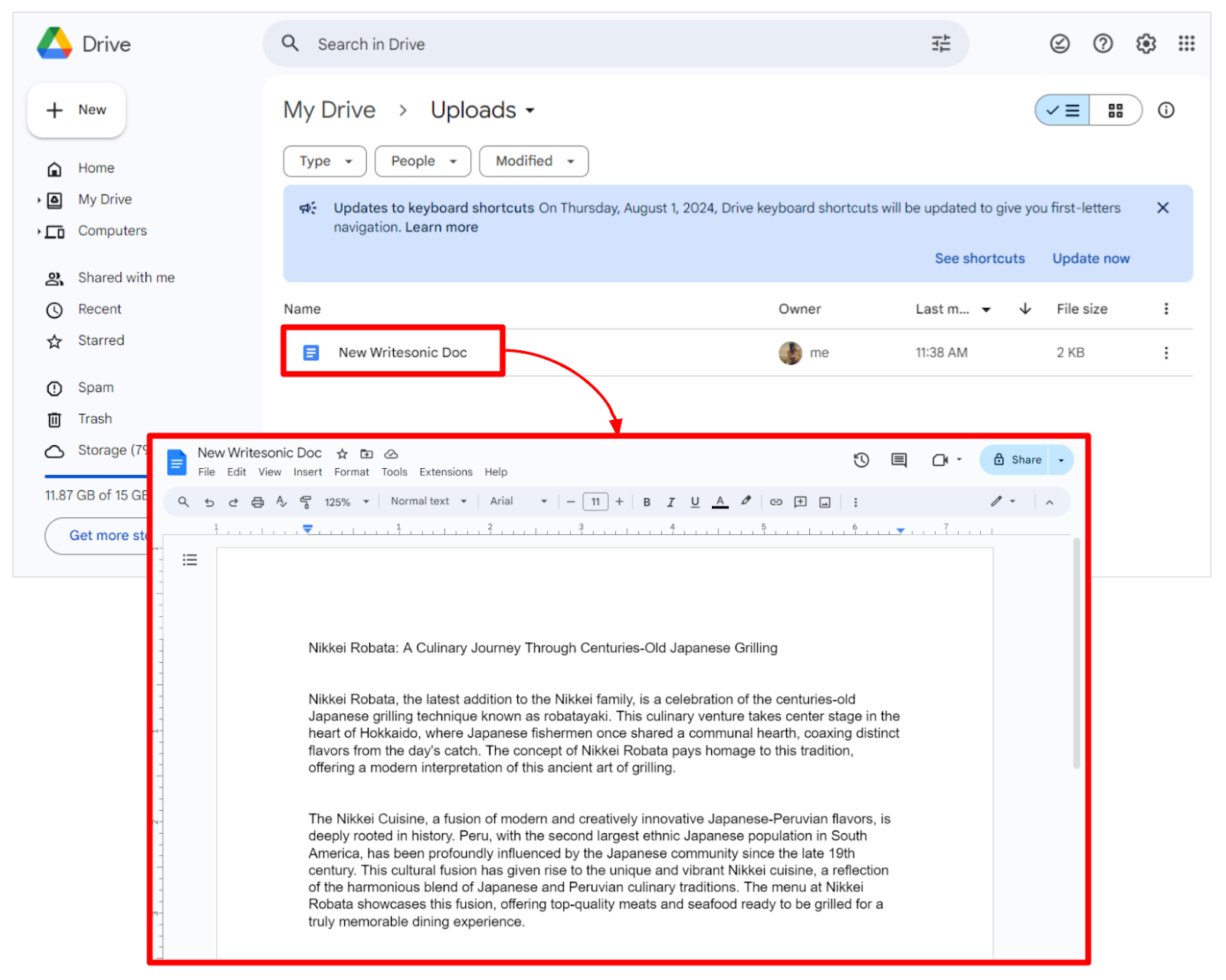This screenshot has width=1226, height=980.
Task: Click Update now
Action: 1090,258
